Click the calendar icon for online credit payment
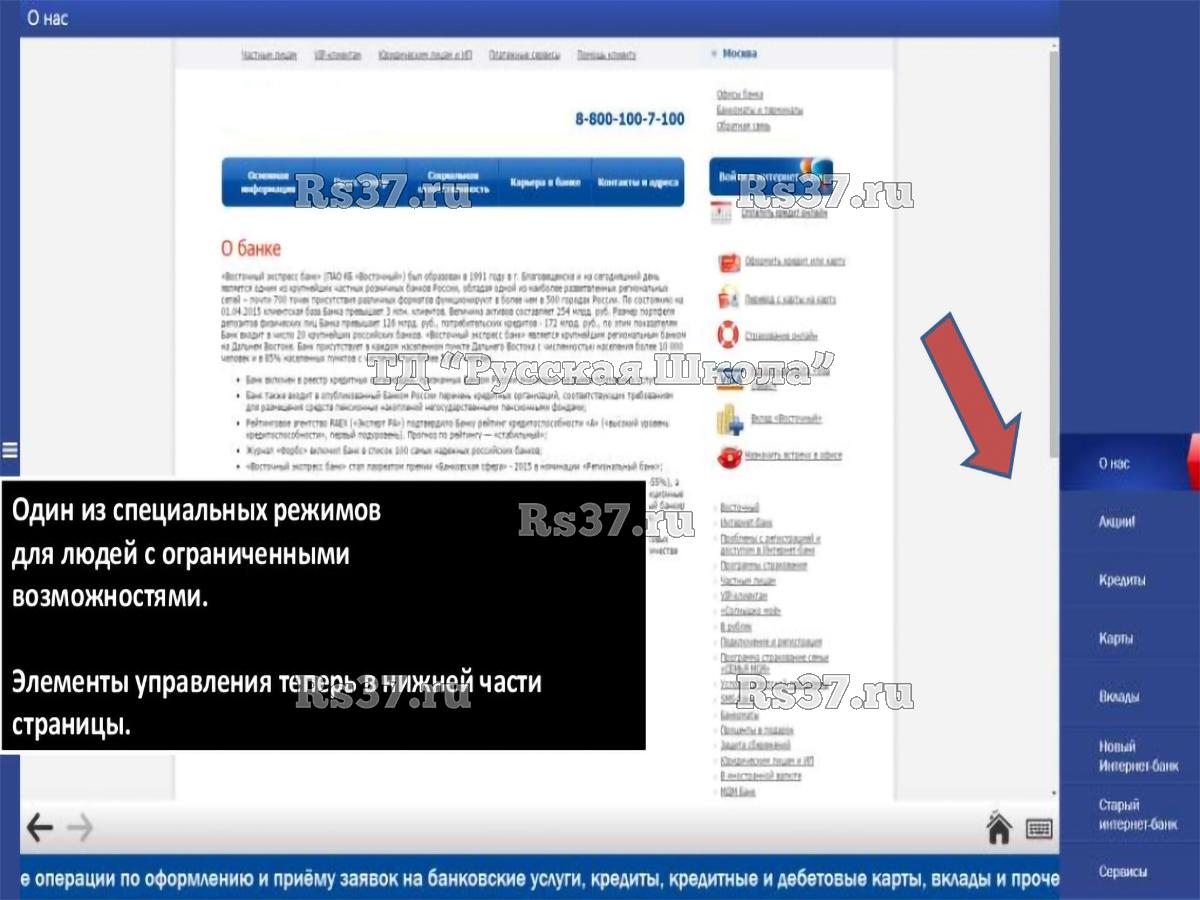This screenshot has height=900, width=1200. [x=722, y=212]
